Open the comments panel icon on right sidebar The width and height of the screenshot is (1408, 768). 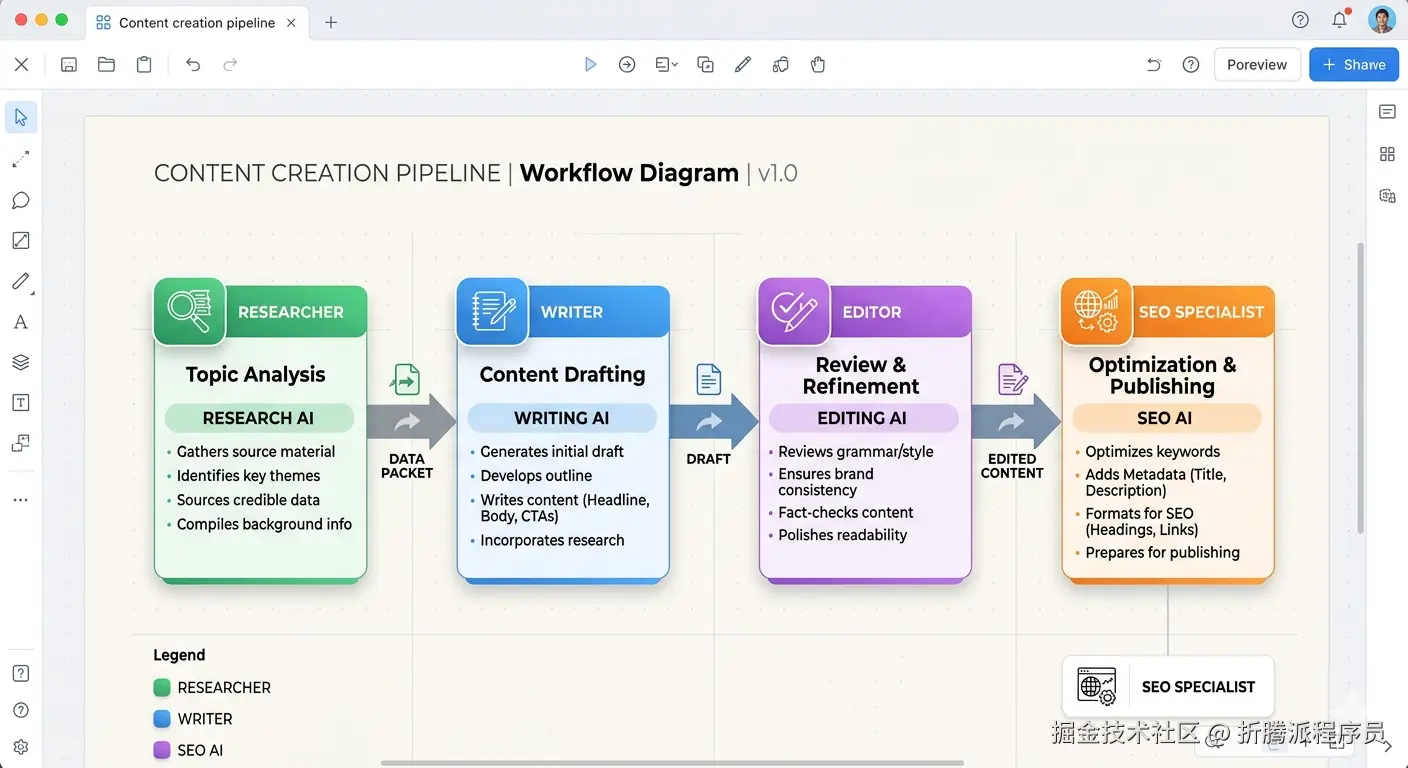1387,112
